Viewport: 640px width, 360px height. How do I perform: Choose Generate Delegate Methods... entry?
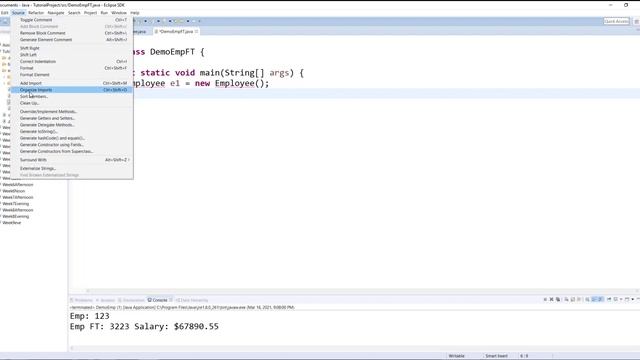click(x=71, y=125)
